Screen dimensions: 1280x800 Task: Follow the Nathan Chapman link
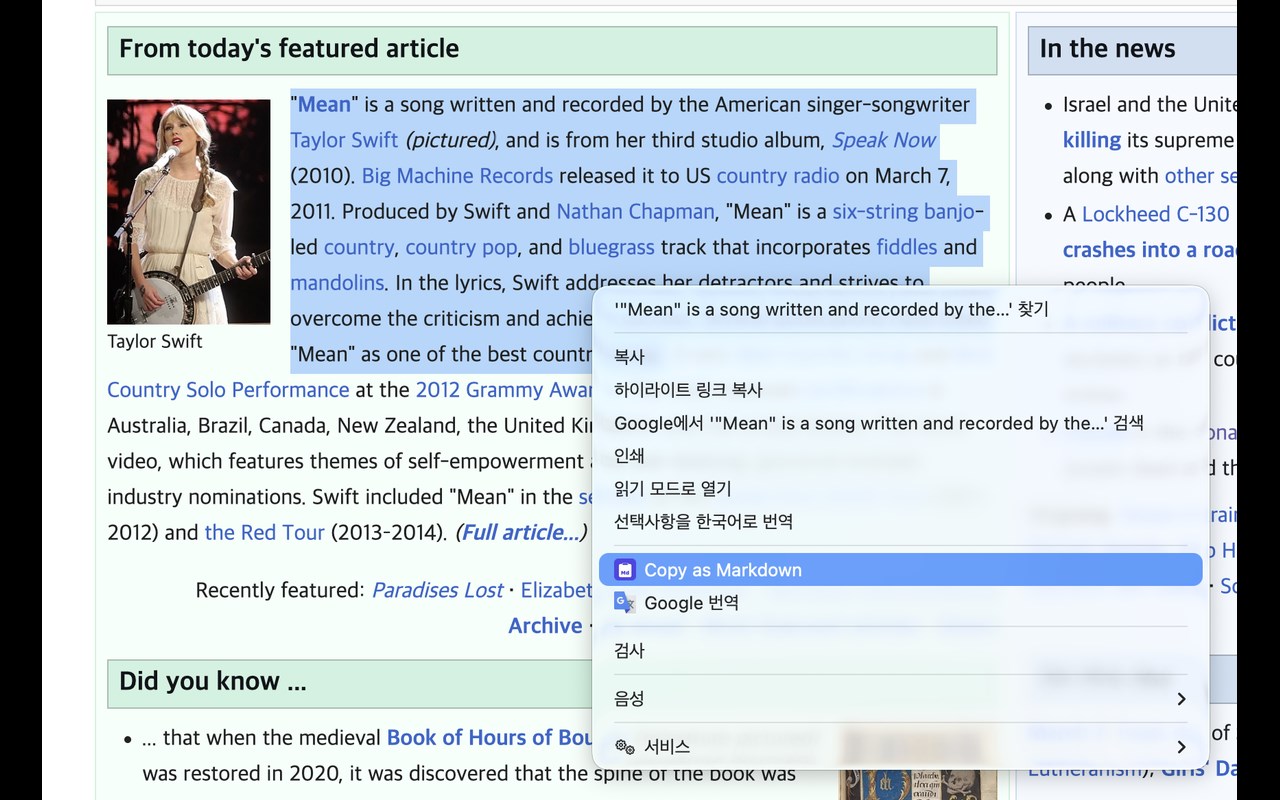point(634,211)
